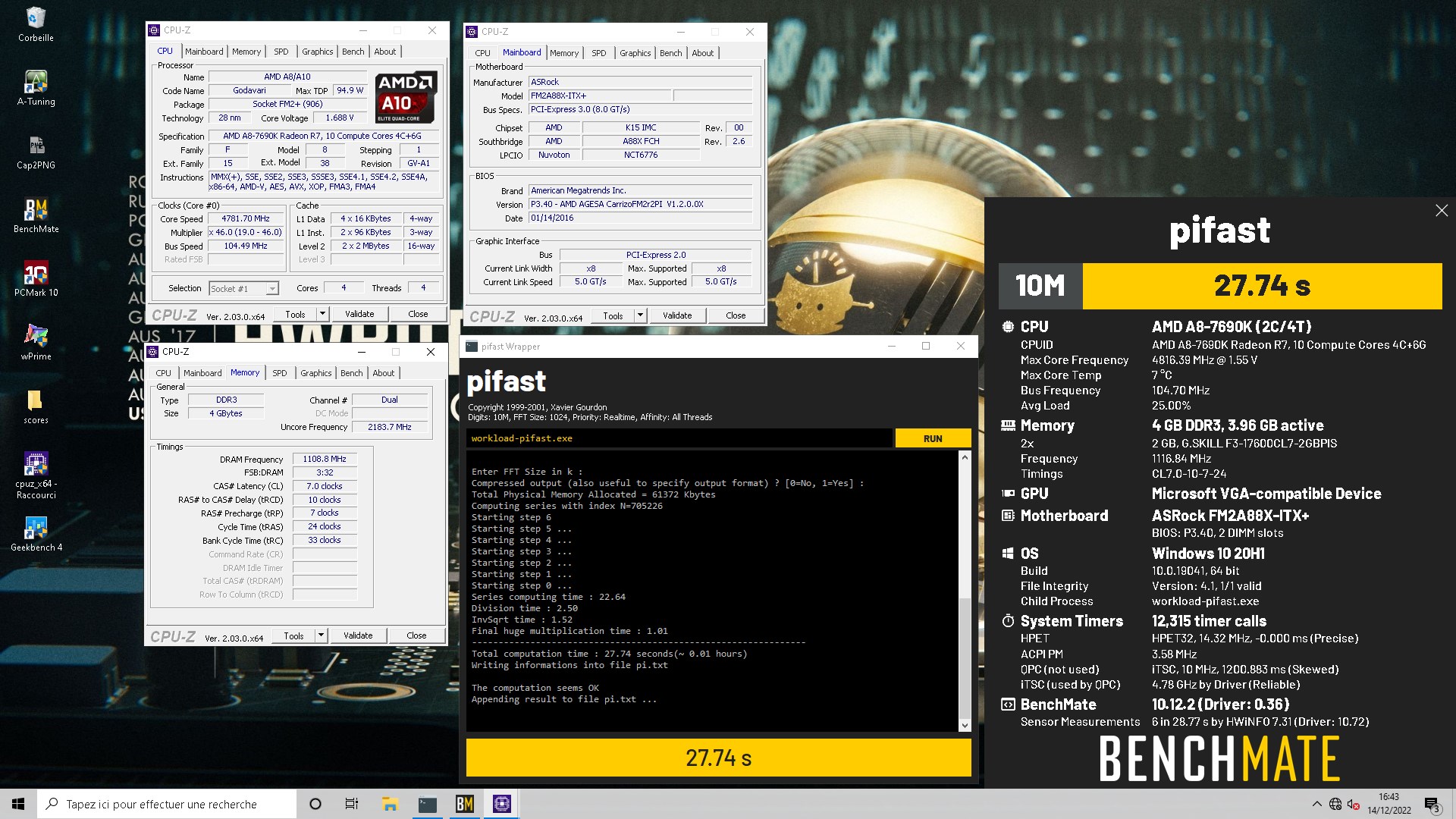Open the cpuz_x64 Raccourci shortcut

(36, 475)
